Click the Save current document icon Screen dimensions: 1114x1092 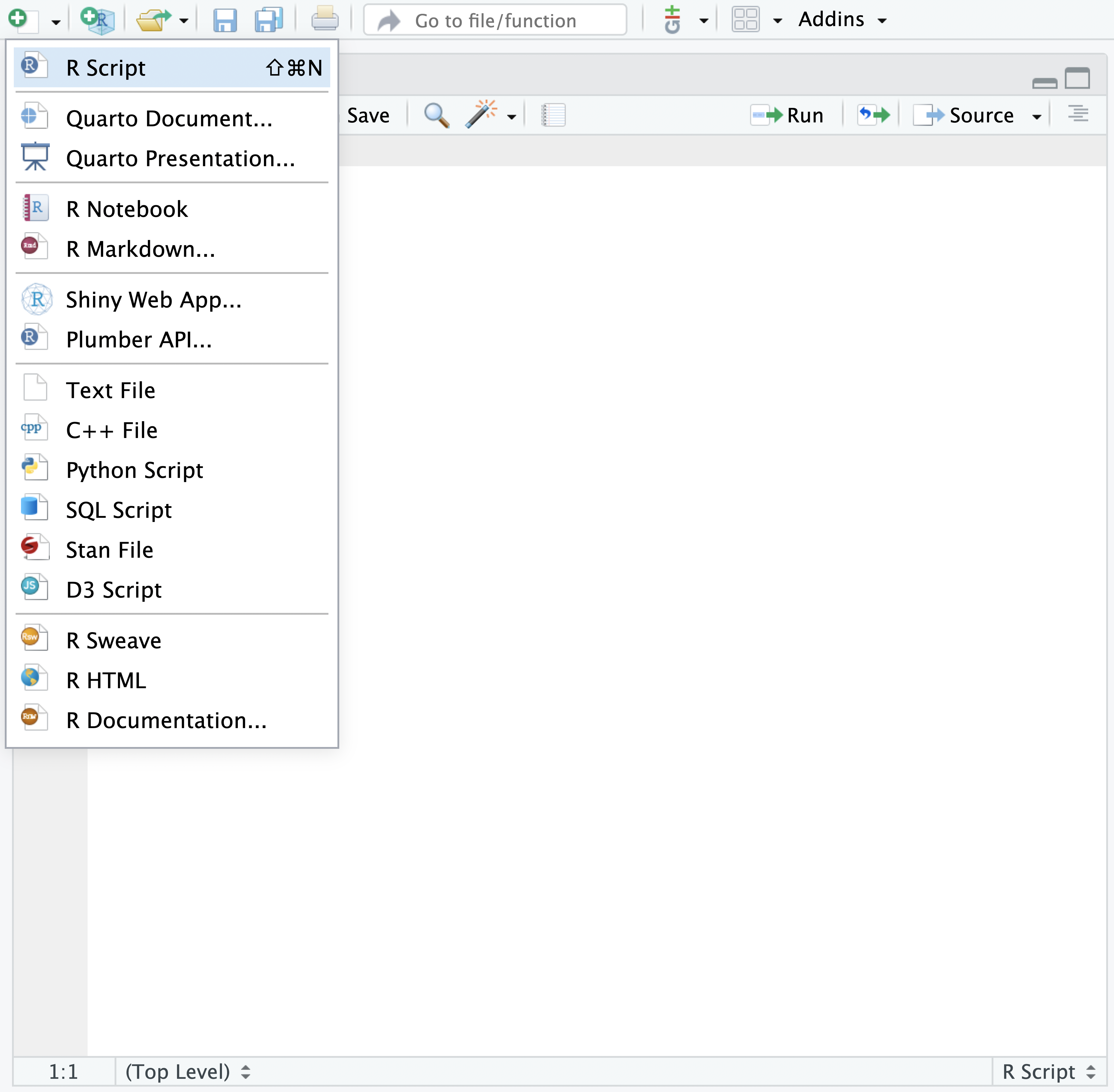pyautogui.click(x=225, y=21)
